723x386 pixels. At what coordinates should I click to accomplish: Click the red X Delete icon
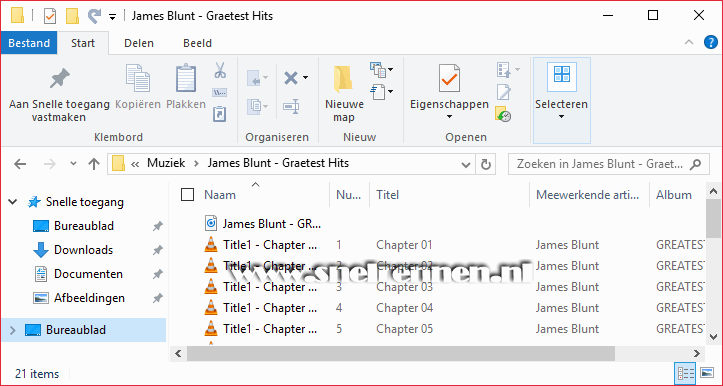pos(291,78)
